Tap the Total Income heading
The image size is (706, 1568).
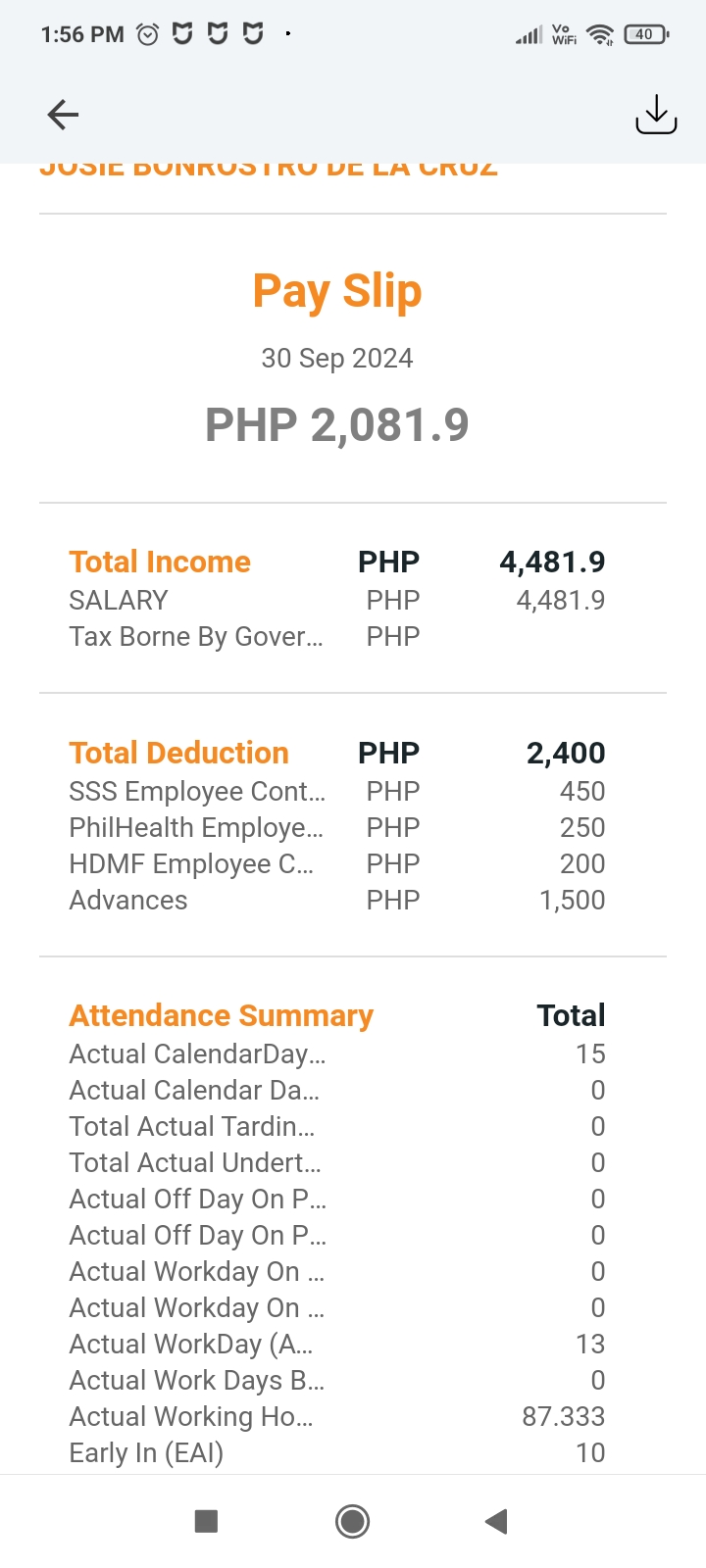(x=160, y=562)
